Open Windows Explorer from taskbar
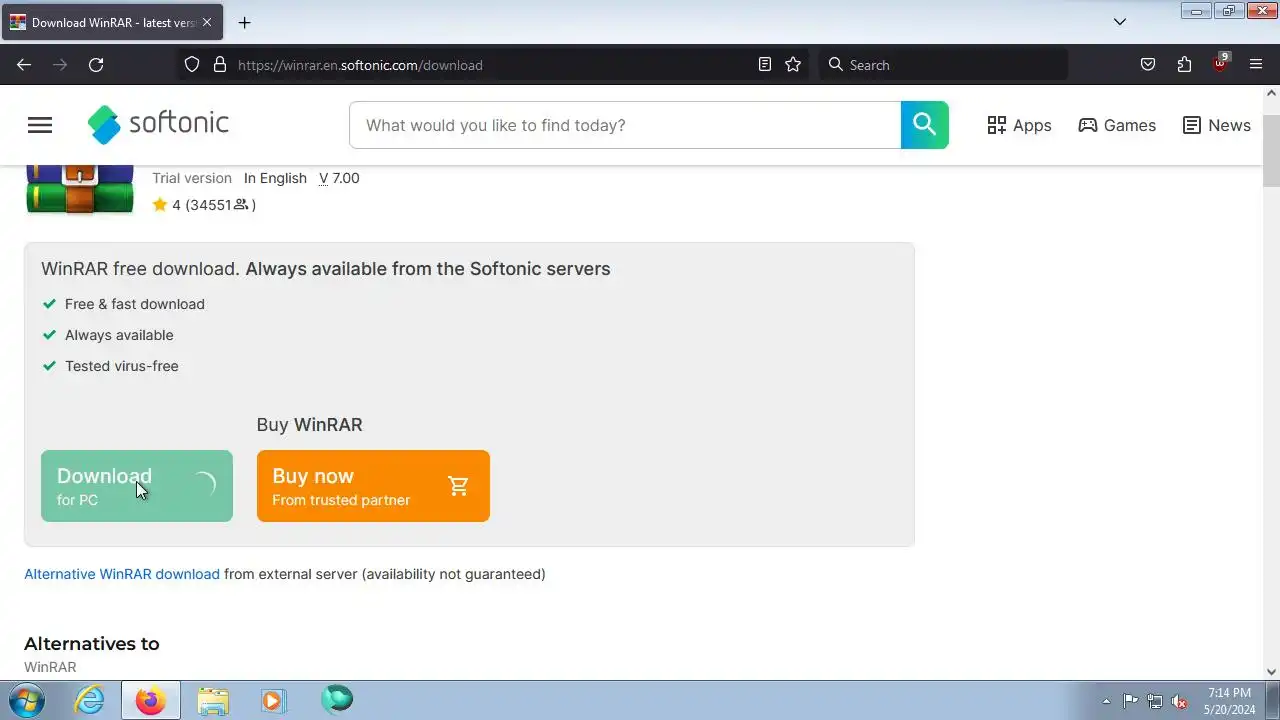 pos(213,700)
